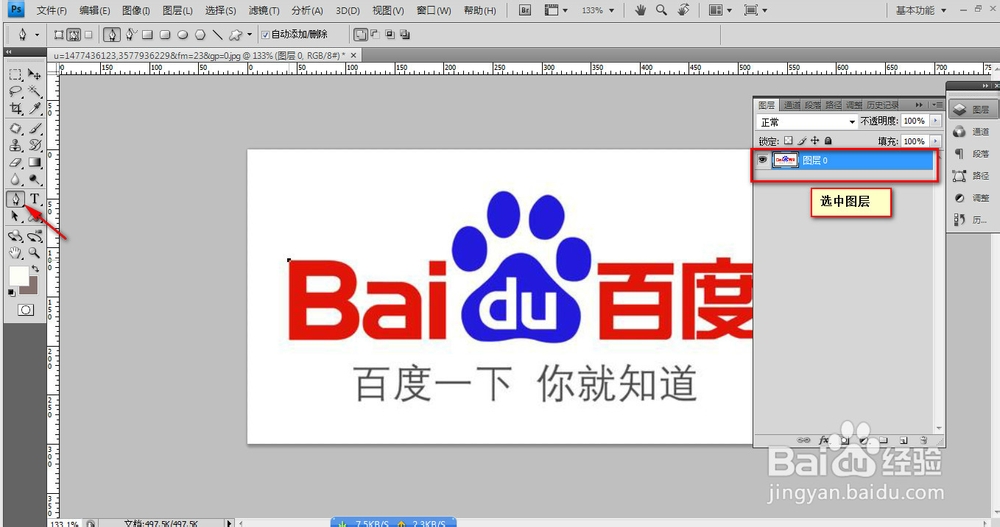The image size is (1000, 527).
Task: Select the History Brush tool
Action: click(34, 145)
